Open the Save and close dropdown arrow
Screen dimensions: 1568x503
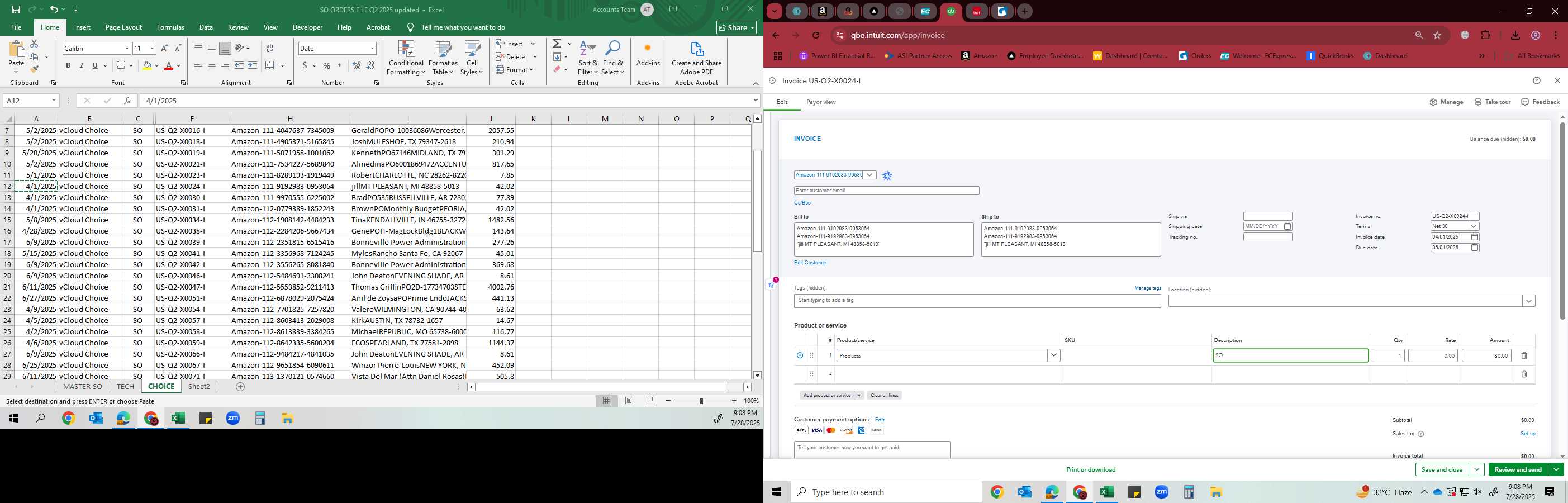(1477, 469)
